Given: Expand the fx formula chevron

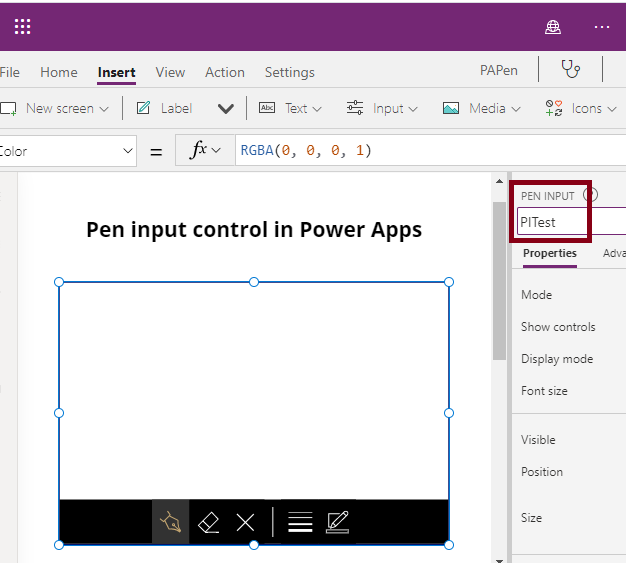Looking at the screenshot, I should coord(216,151).
